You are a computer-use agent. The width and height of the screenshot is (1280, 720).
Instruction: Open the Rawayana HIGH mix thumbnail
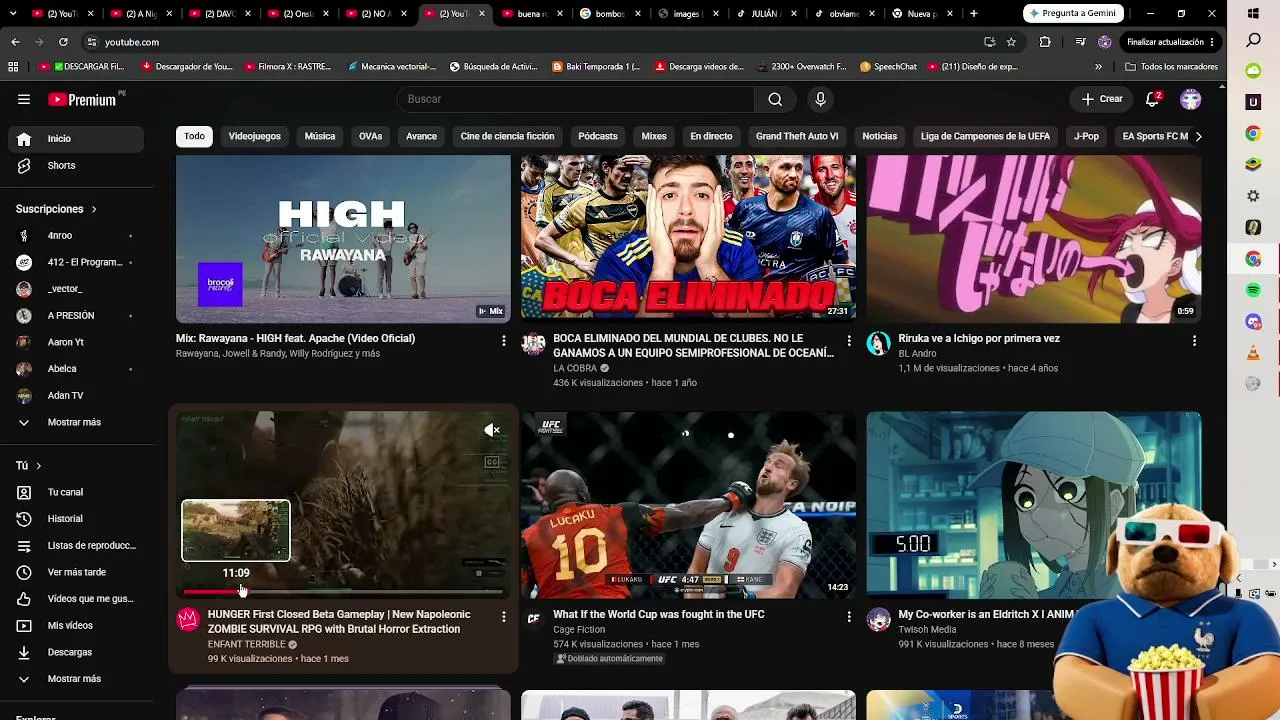343,239
